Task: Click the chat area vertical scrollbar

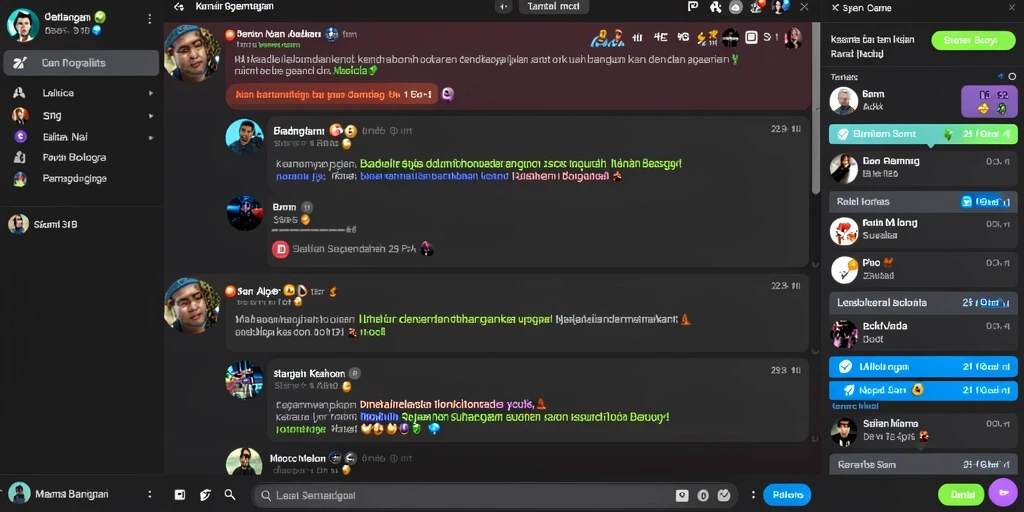Action: click(x=815, y=108)
